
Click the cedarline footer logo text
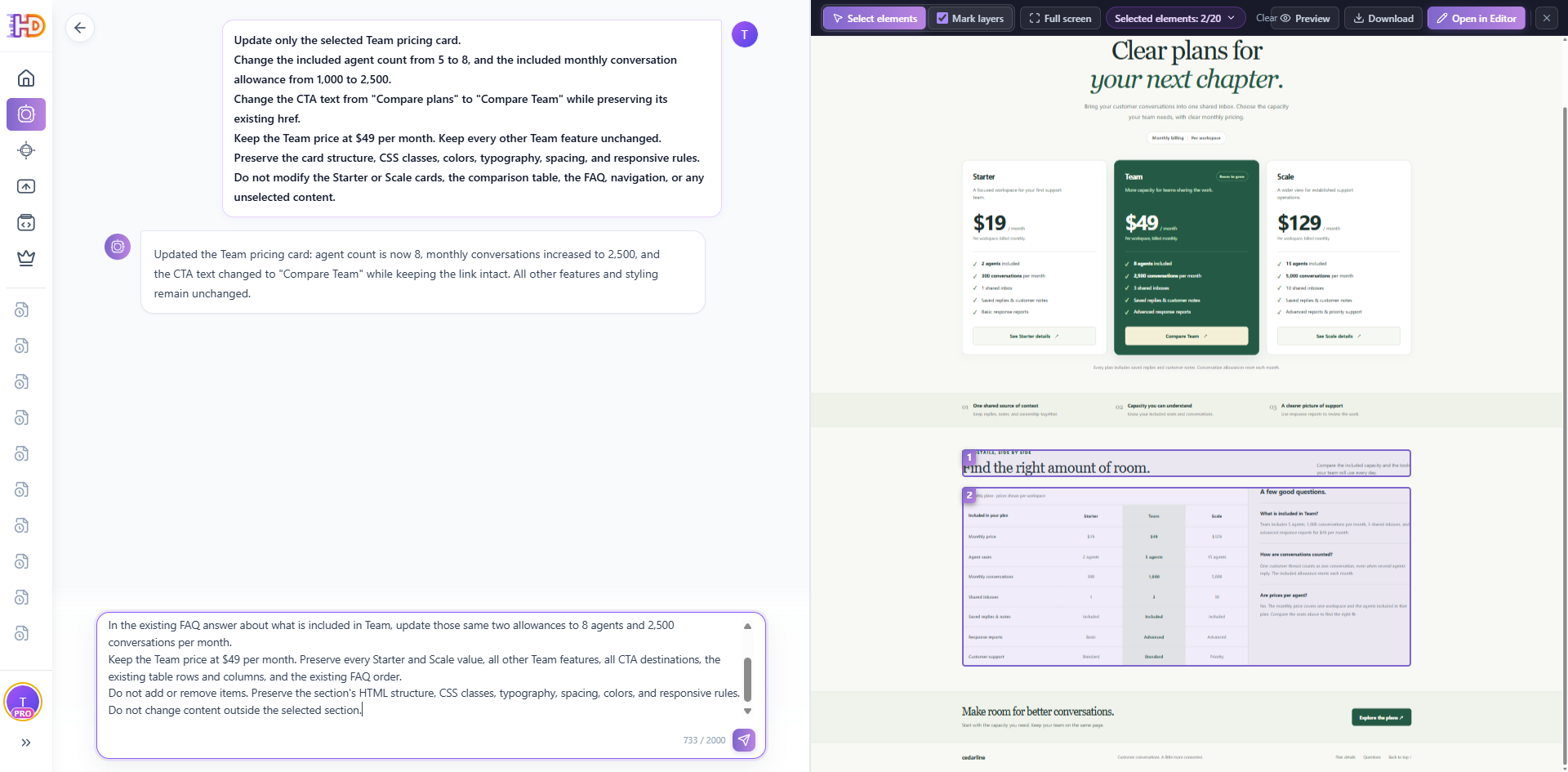(973, 757)
